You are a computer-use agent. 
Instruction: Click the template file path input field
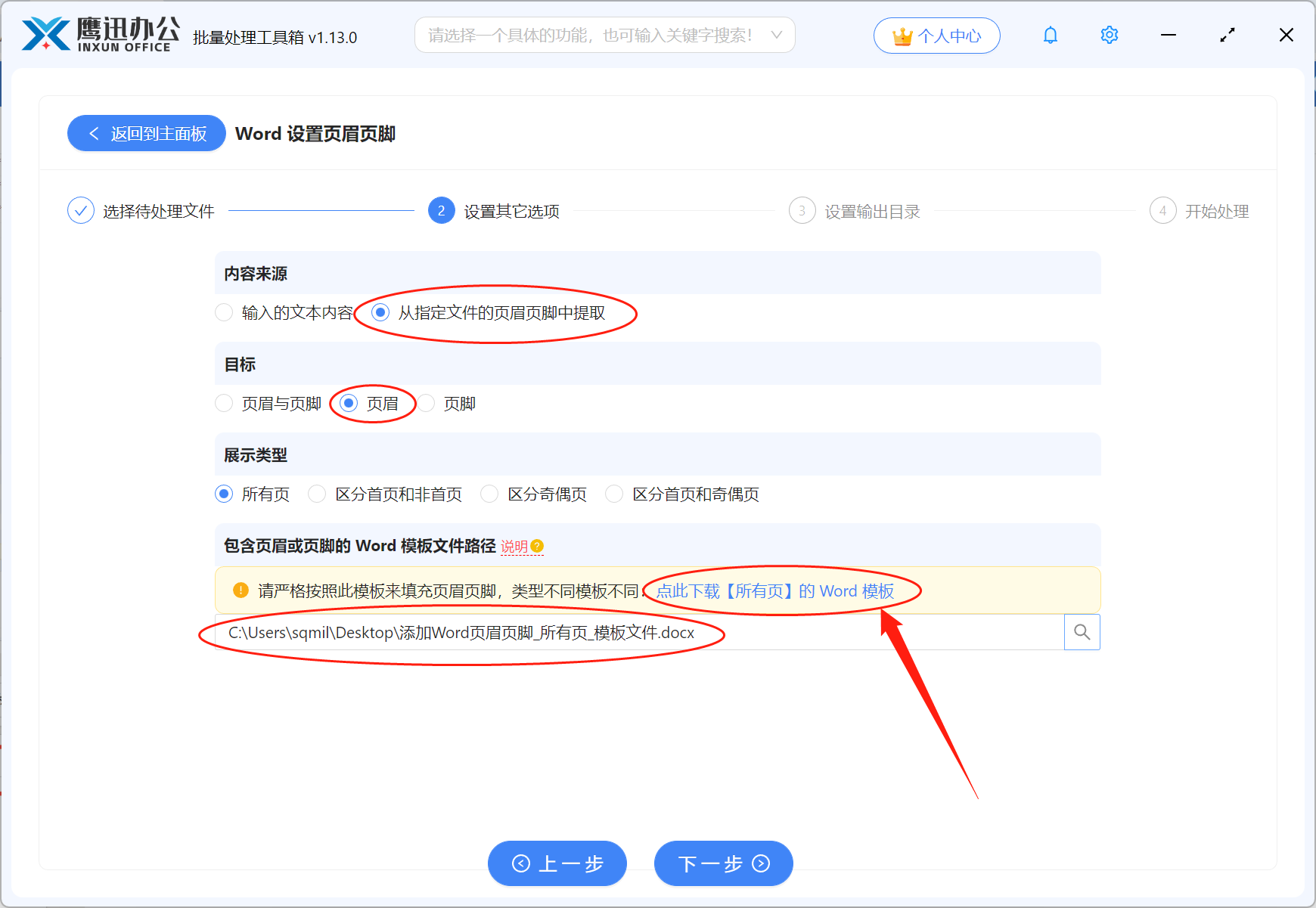[605, 632]
